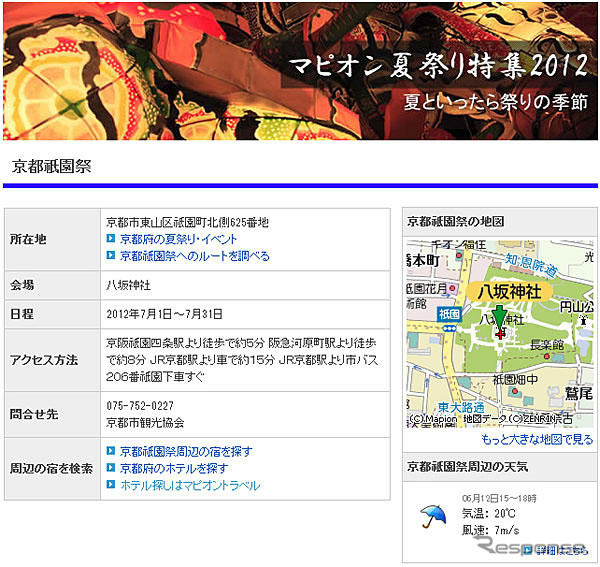The height and width of the screenshot is (567, 600).
Task: Follow the 京都祇園祭周辺の宿を探す link
Action: click(x=186, y=452)
